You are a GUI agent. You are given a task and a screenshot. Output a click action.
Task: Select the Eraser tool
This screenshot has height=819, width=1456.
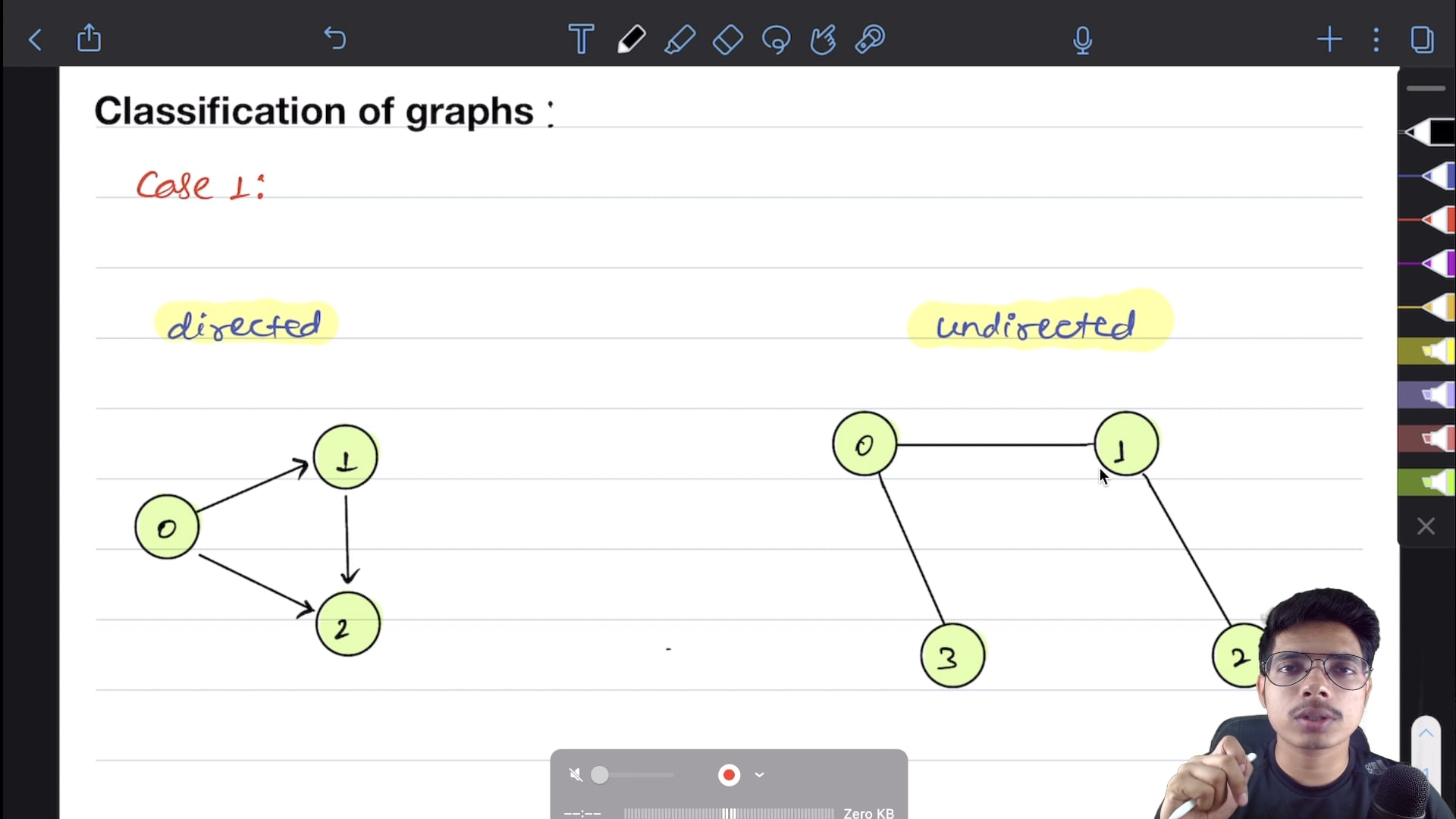(x=727, y=40)
